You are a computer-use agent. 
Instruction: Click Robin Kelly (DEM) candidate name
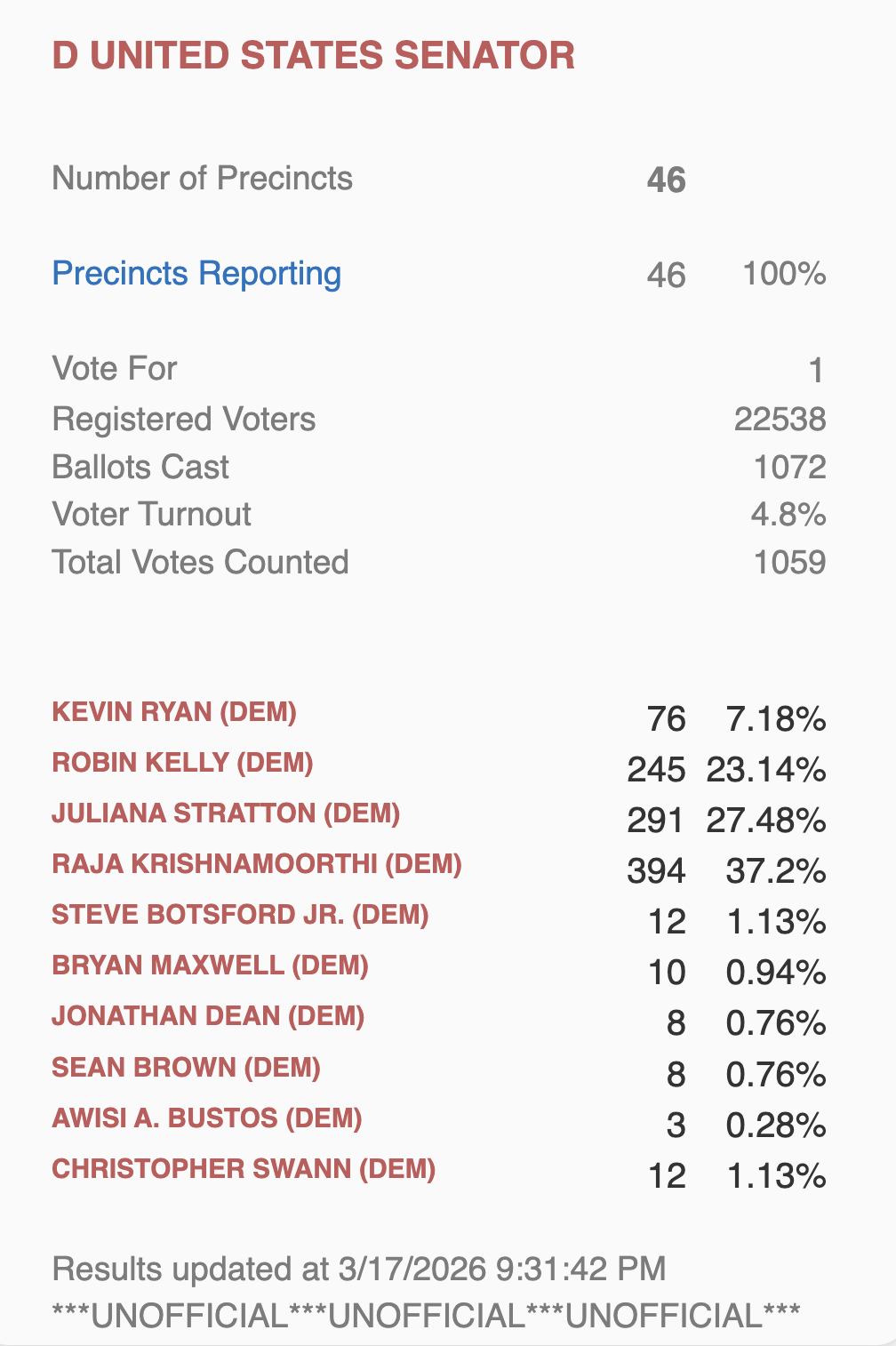(x=182, y=763)
